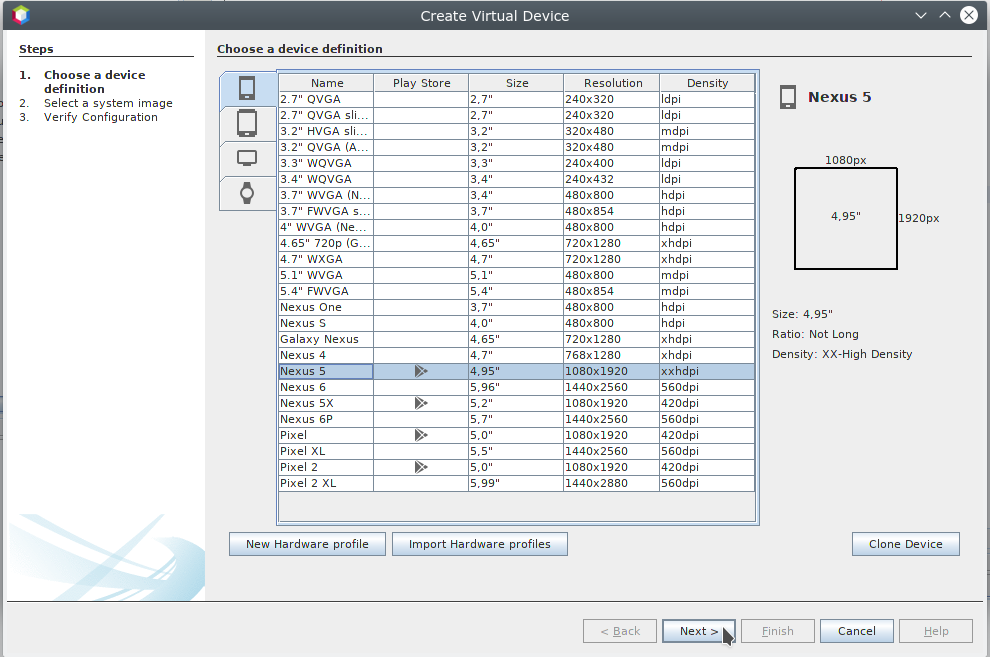
Task: Cancel the Create Virtual Device wizard
Action: pyautogui.click(x=856, y=631)
